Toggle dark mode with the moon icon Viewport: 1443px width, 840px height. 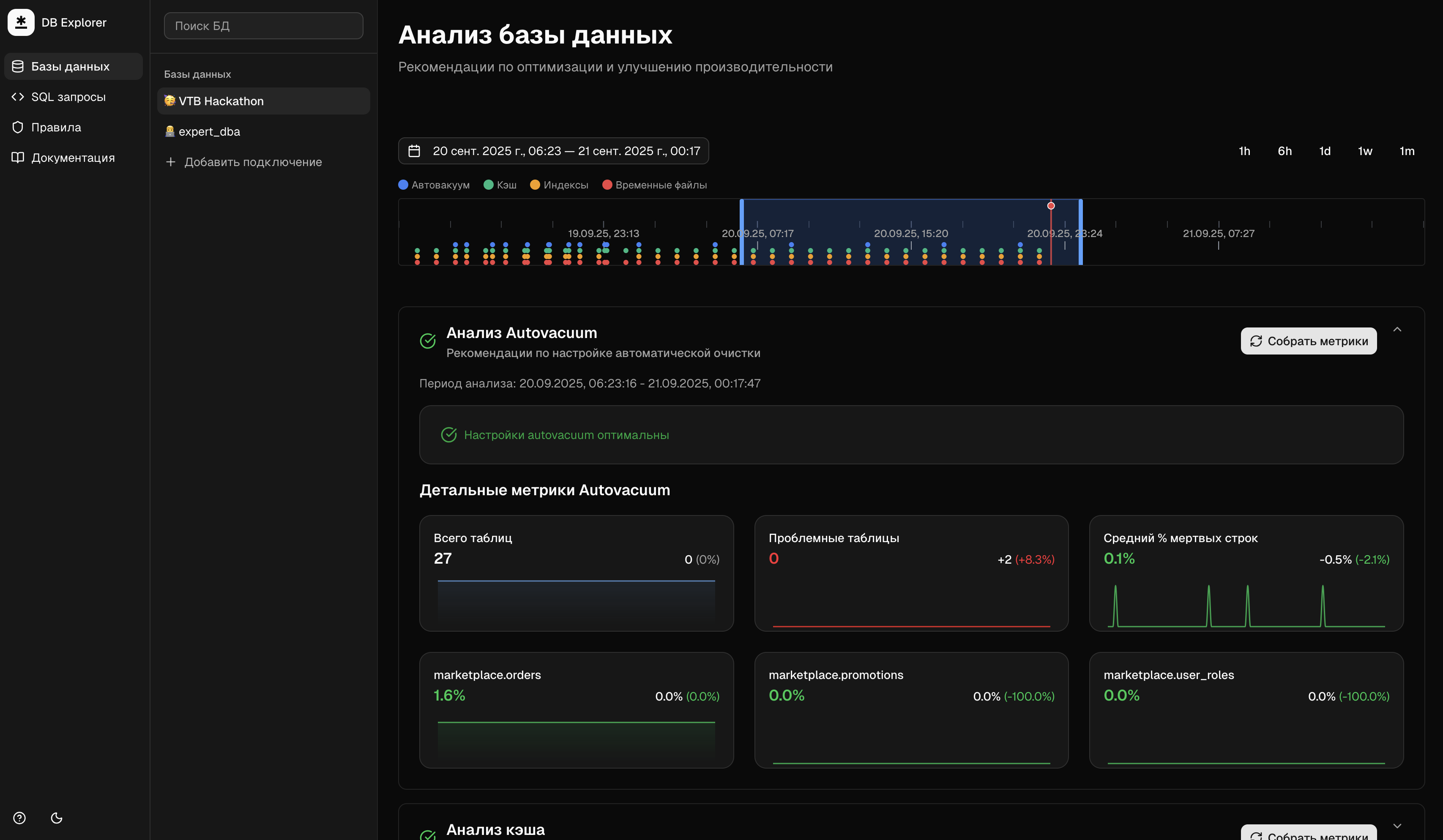coord(56,818)
